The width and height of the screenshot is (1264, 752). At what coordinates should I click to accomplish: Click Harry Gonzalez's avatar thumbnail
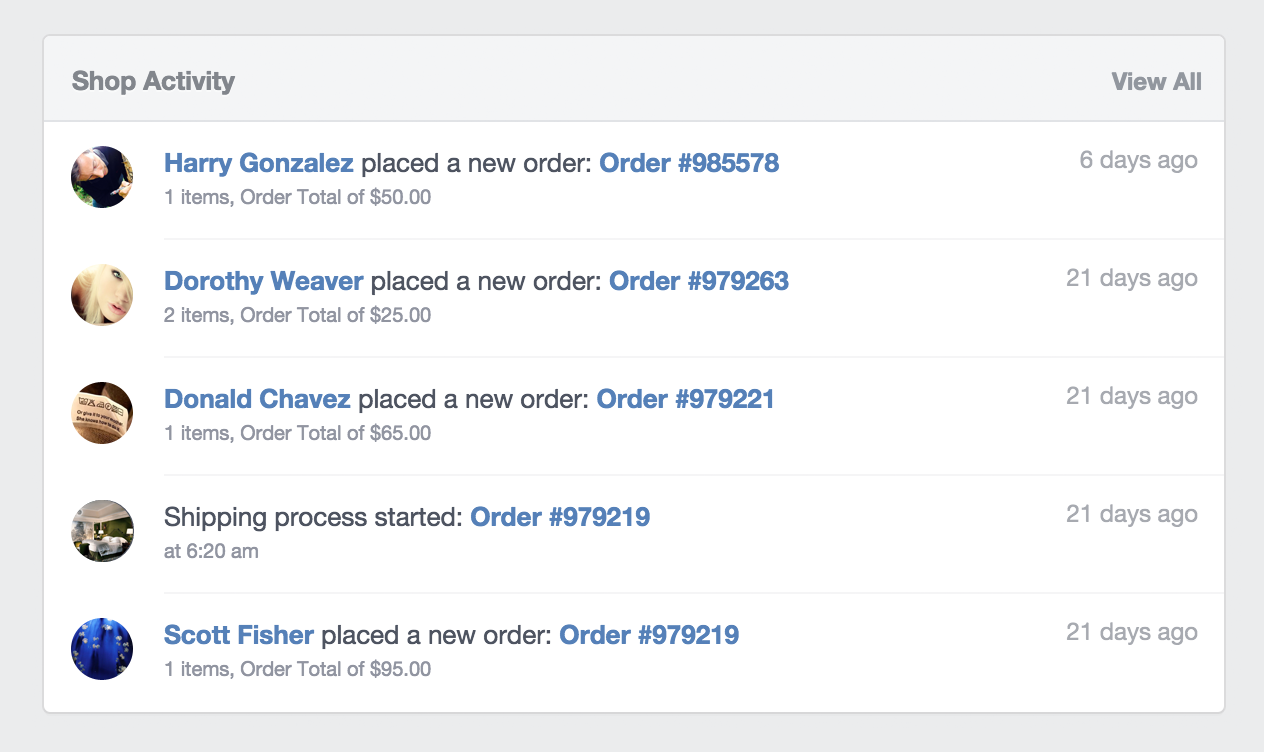[102, 177]
